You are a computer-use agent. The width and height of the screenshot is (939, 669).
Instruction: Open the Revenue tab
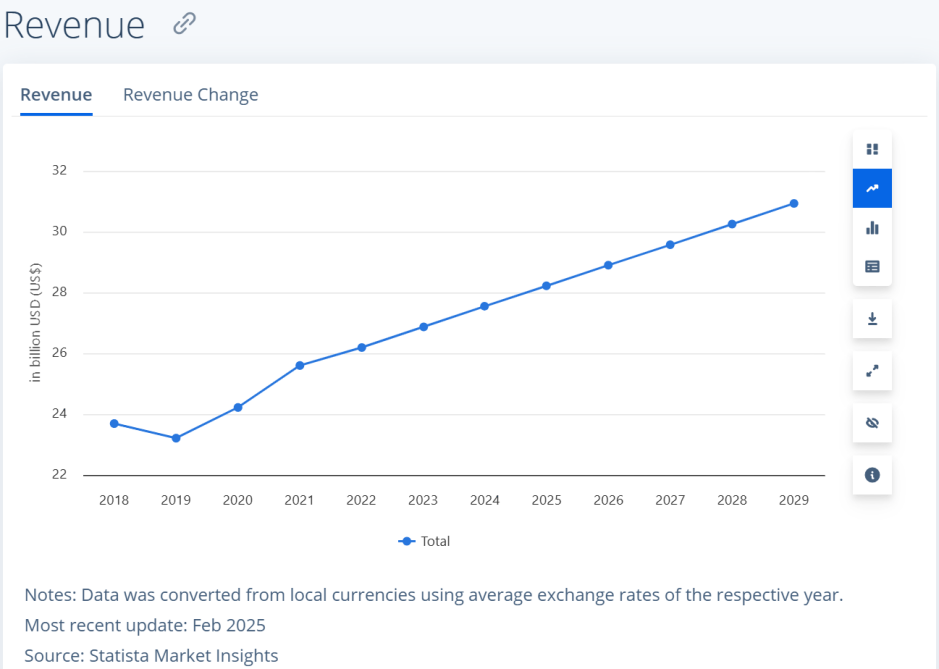[x=56, y=95]
